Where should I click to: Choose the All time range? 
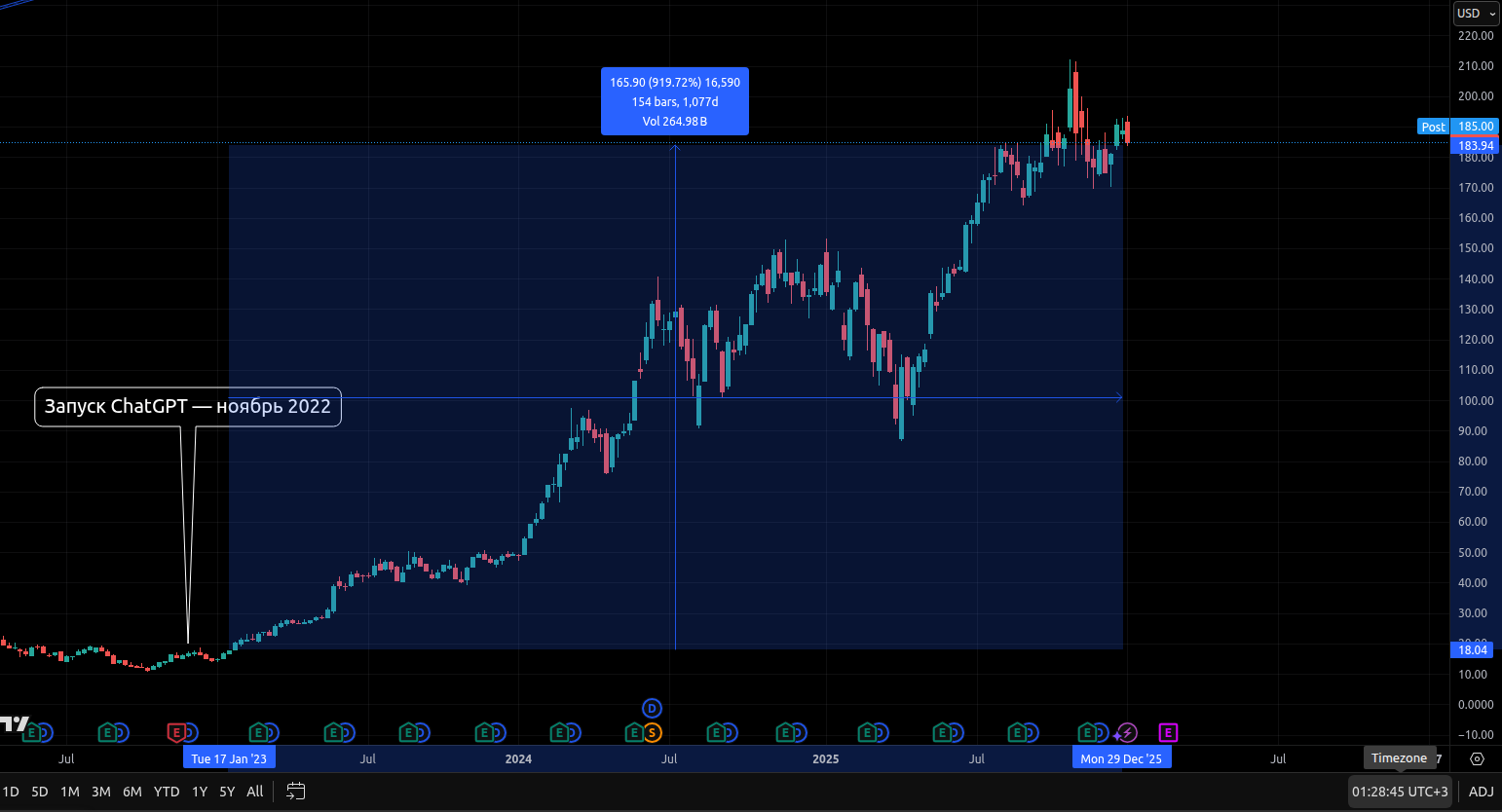coord(255,792)
